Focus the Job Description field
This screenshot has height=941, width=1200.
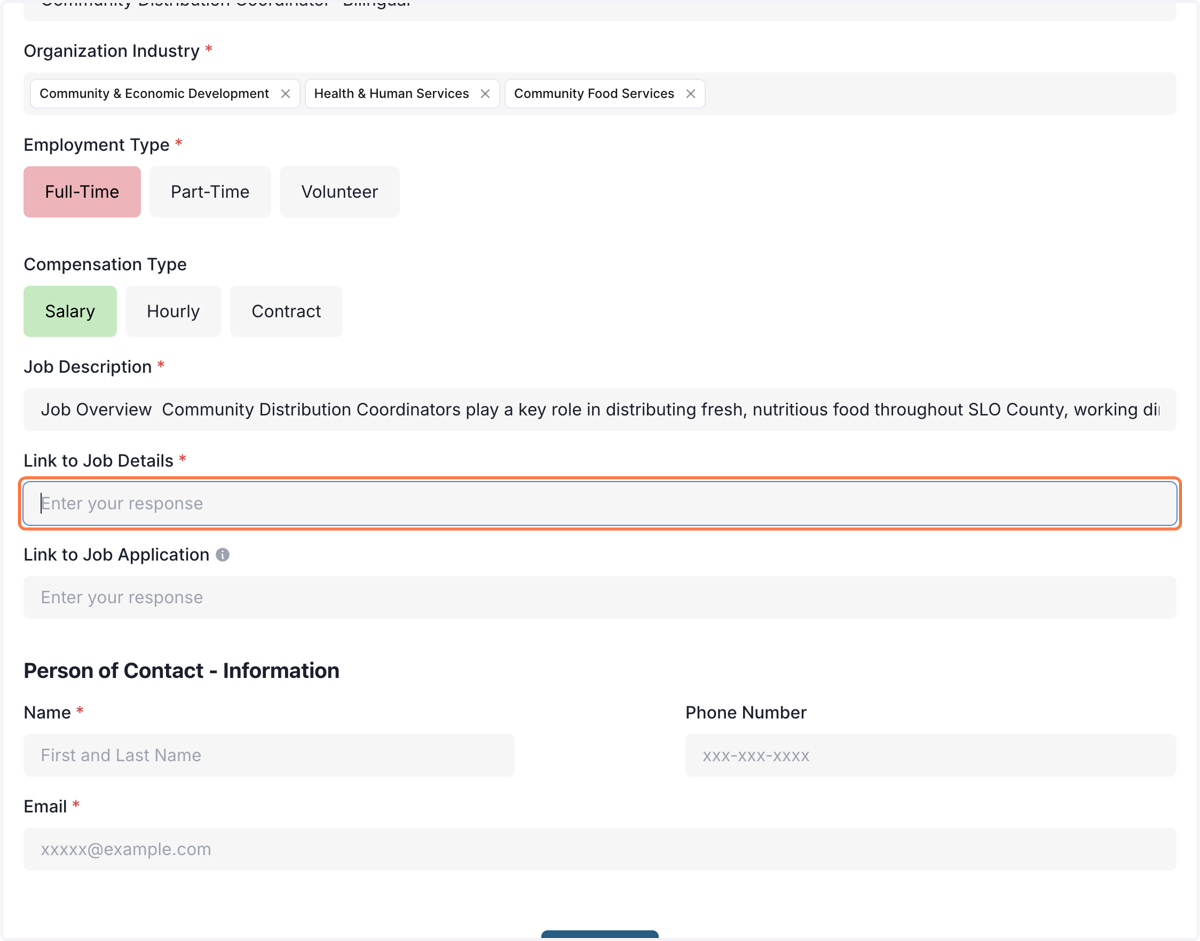[x=600, y=410]
